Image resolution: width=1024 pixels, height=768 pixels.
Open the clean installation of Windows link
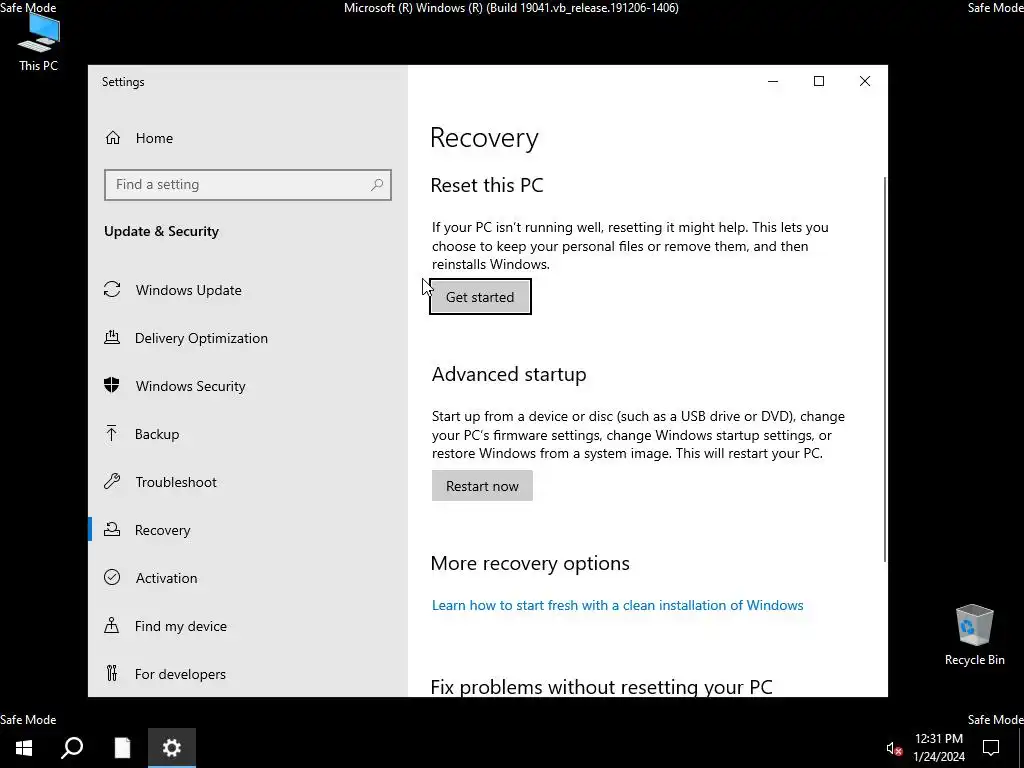[x=617, y=605]
